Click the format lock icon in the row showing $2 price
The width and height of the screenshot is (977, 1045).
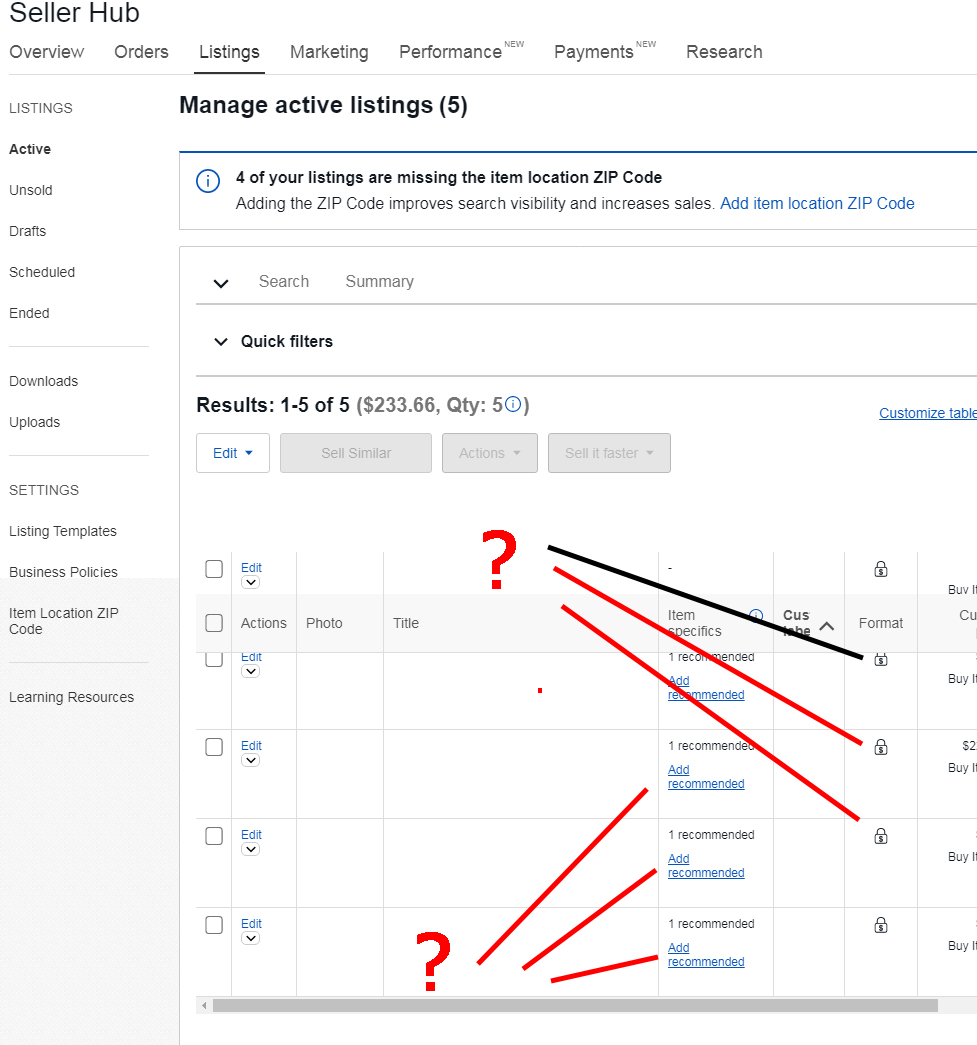[x=880, y=747]
